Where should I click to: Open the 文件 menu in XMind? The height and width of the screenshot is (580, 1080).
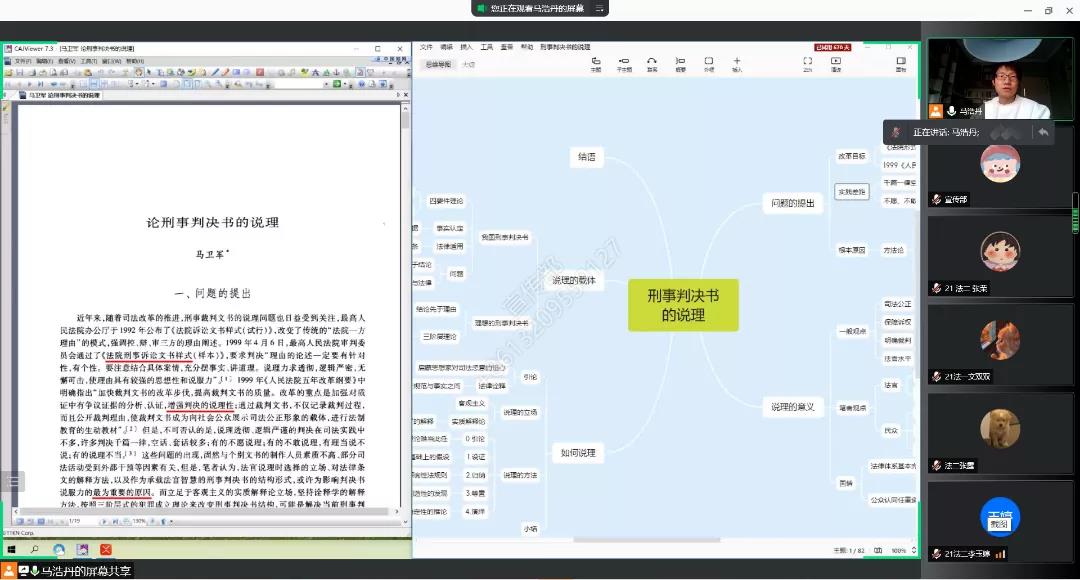(427, 47)
